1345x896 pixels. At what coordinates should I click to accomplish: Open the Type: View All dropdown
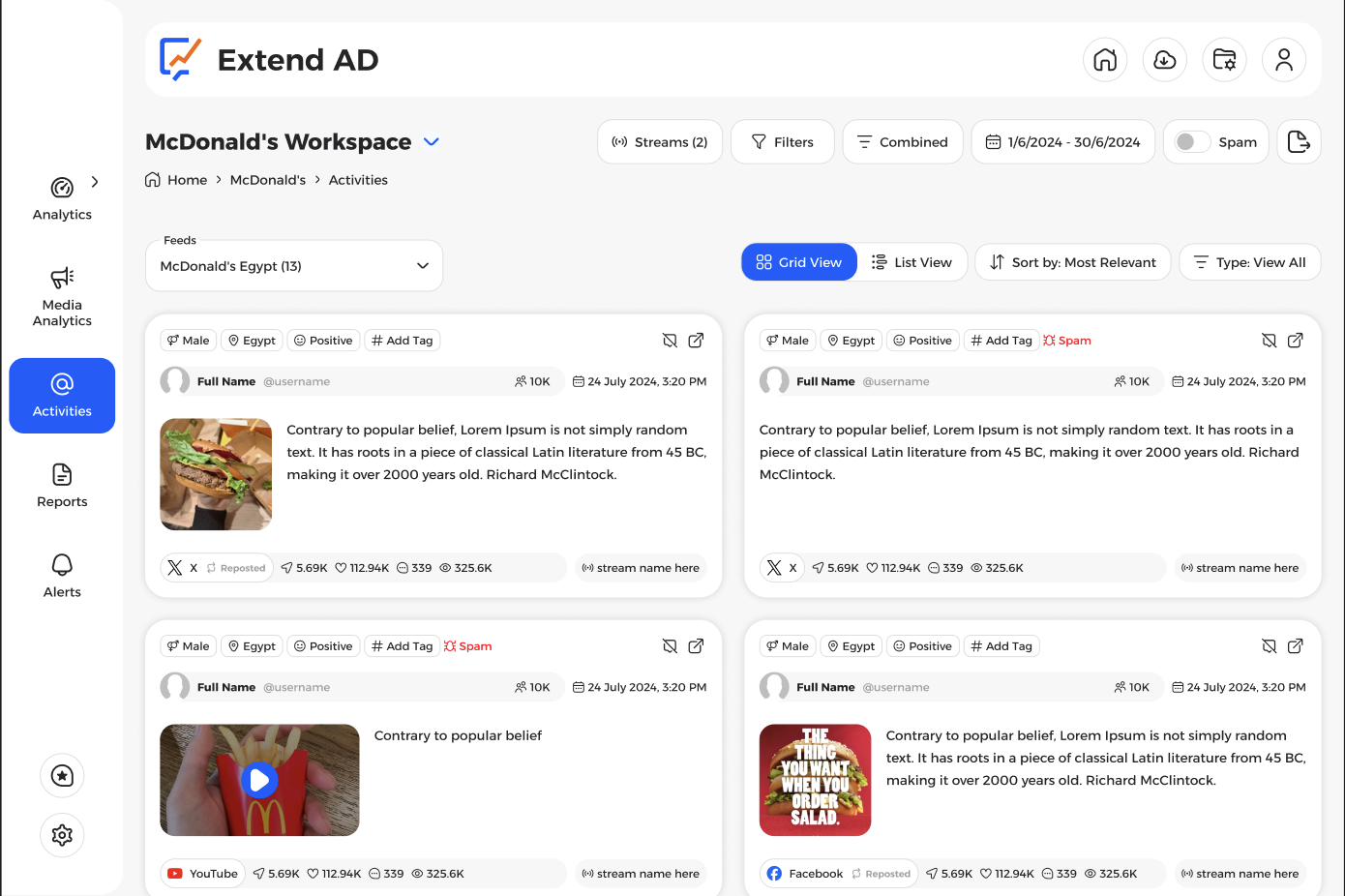pyautogui.click(x=1250, y=262)
